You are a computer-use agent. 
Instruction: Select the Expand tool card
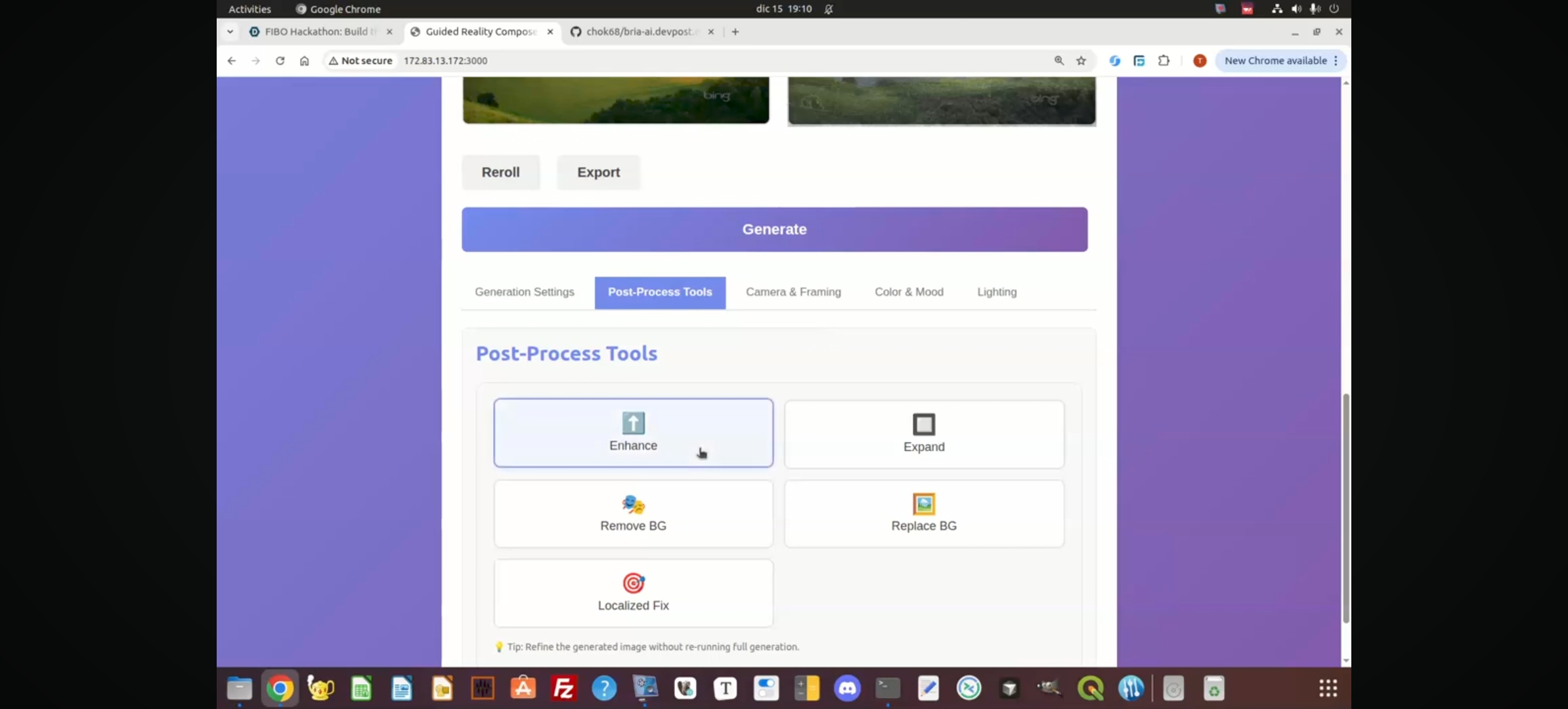pos(924,434)
